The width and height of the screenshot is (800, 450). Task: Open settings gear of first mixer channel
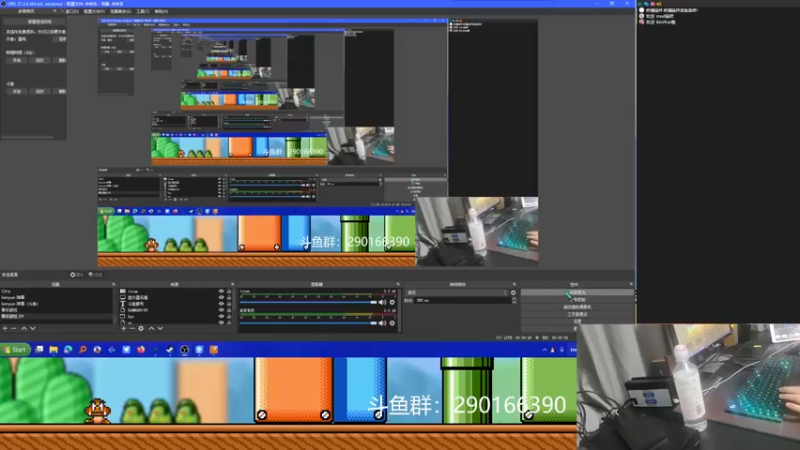pyautogui.click(x=392, y=303)
